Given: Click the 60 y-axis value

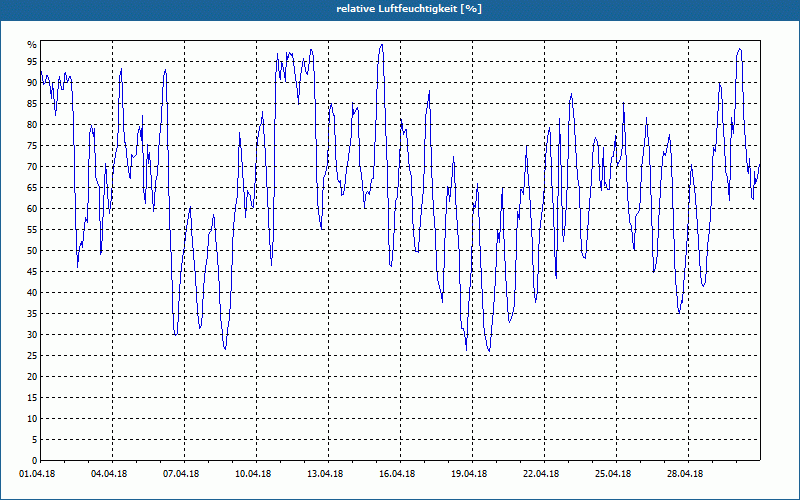Looking at the screenshot, I should [32, 209].
